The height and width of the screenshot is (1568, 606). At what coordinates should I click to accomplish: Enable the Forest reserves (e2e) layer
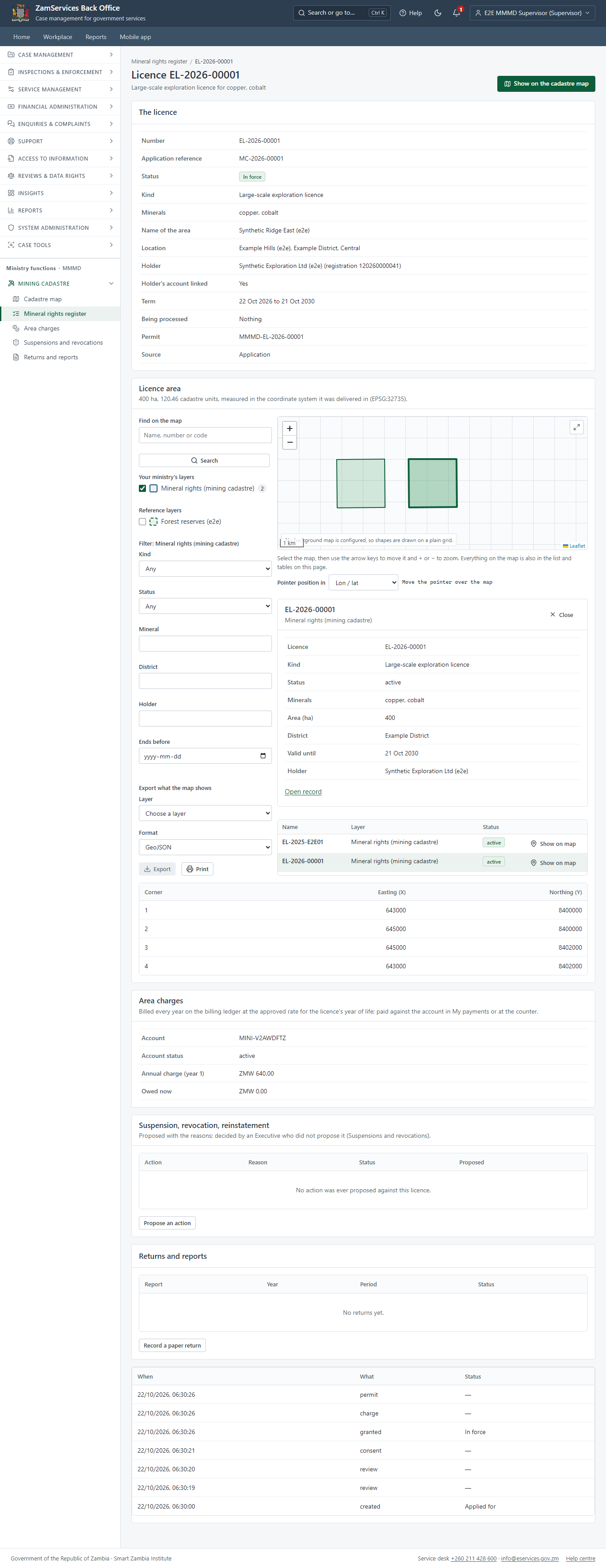(142, 522)
